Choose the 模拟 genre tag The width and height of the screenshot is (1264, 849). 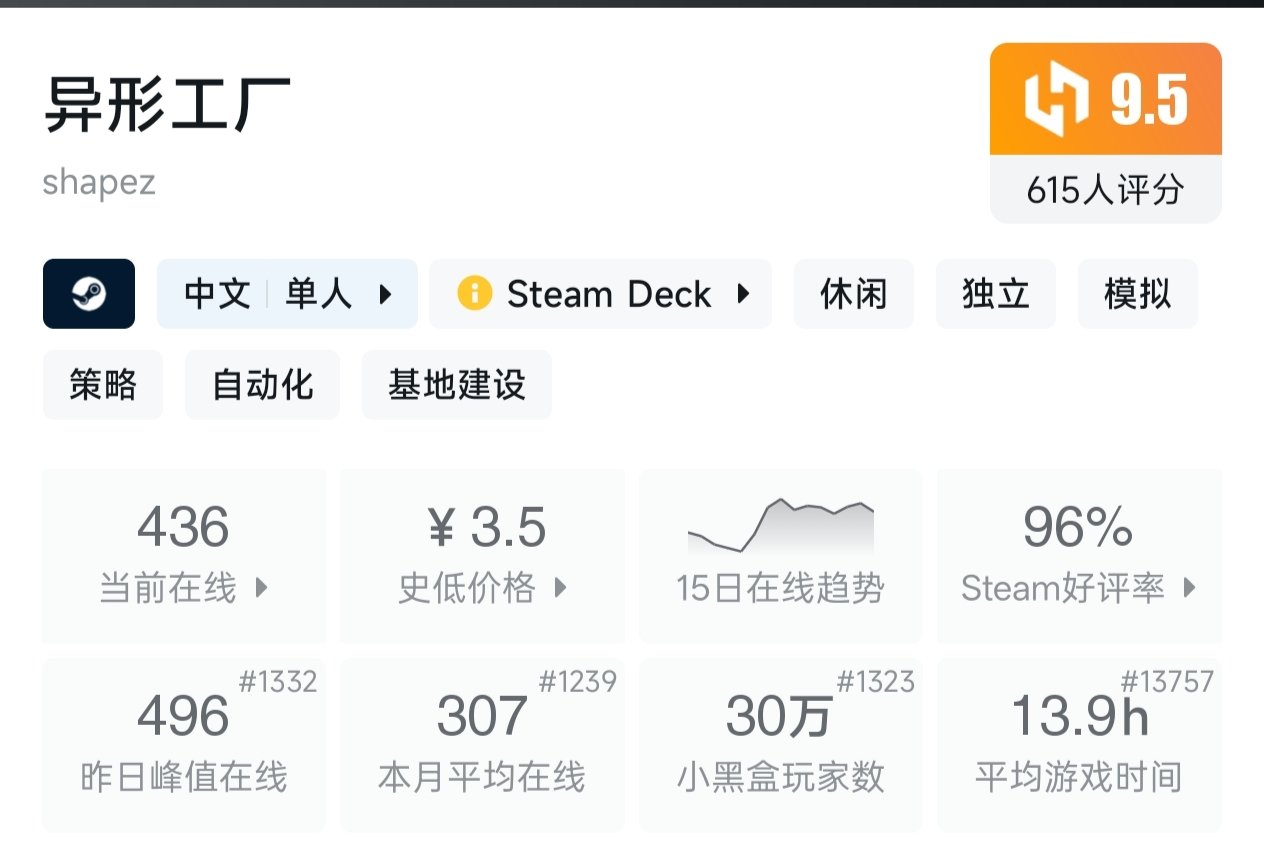pos(1137,294)
